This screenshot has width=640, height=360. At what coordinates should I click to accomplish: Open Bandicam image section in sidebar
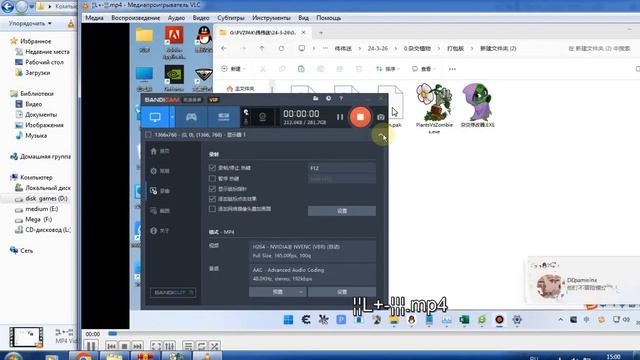coord(160,211)
